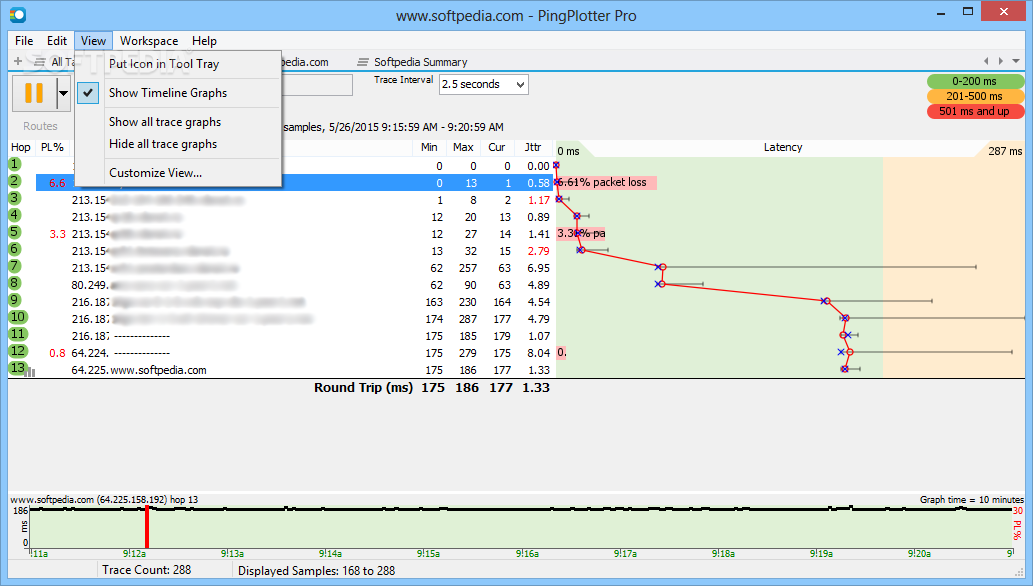1033x586 pixels.
Task: Click the 9:15a tick on the timeline
Action: (x=428, y=554)
